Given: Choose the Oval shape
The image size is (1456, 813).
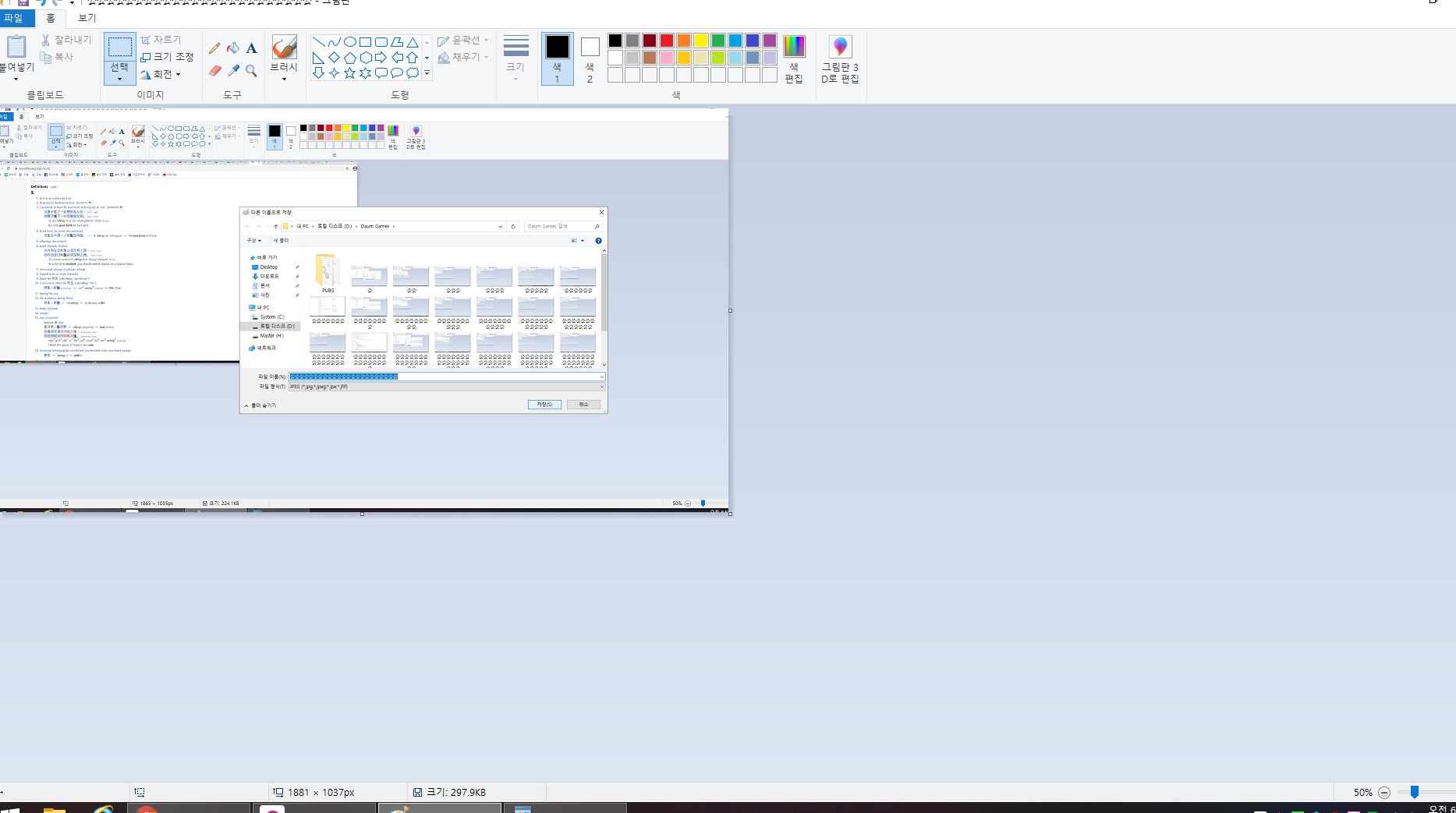Looking at the screenshot, I should click(x=349, y=42).
